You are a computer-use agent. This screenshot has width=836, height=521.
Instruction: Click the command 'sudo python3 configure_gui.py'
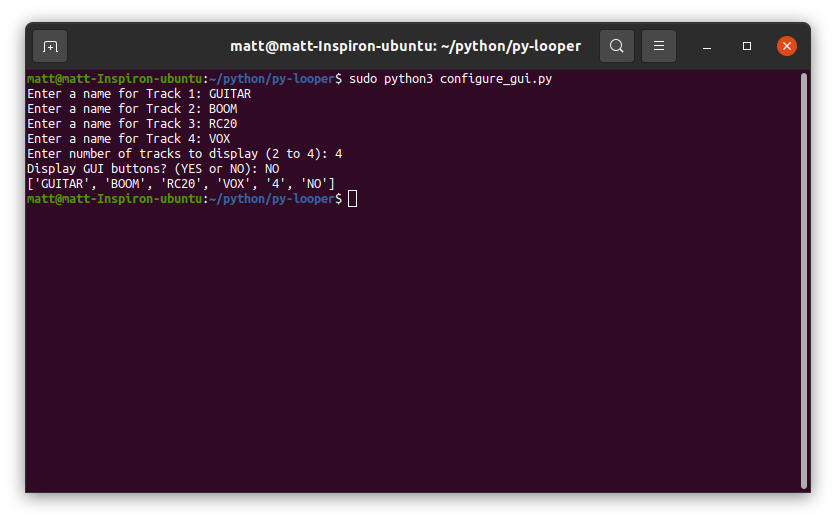click(x=451, y=79)
